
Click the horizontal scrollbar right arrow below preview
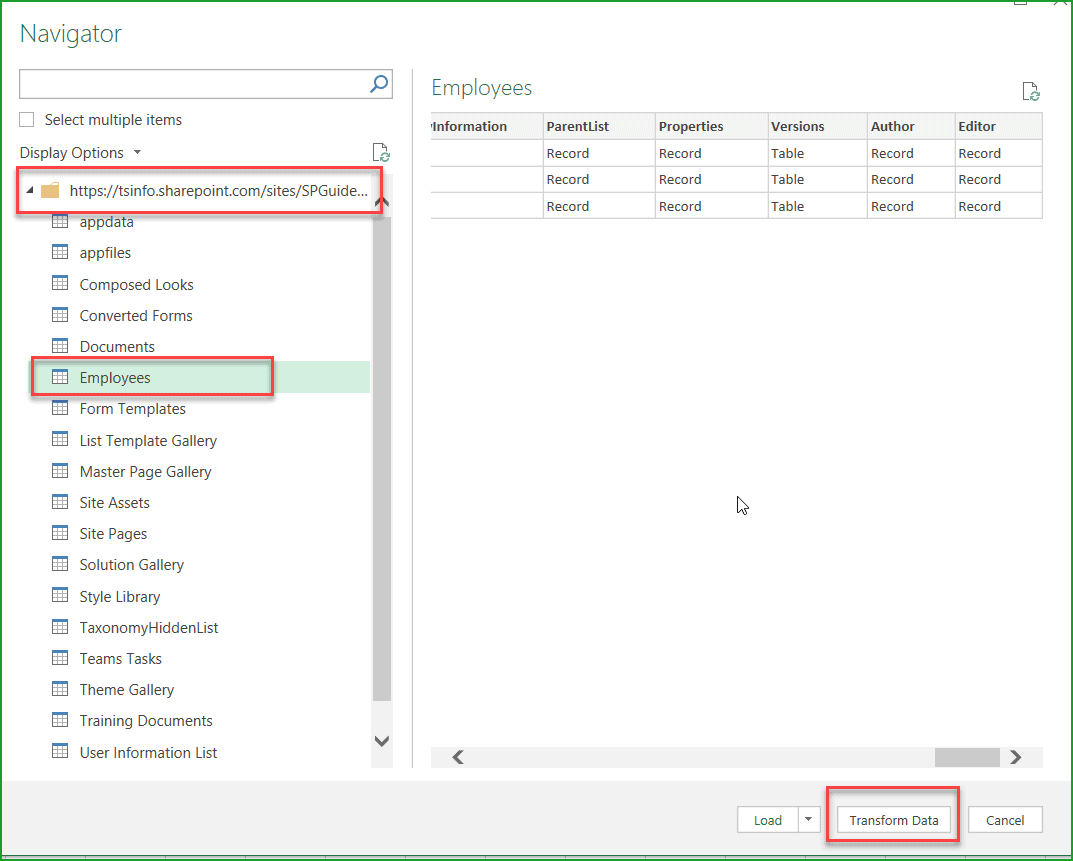(x=1015, y=757)
